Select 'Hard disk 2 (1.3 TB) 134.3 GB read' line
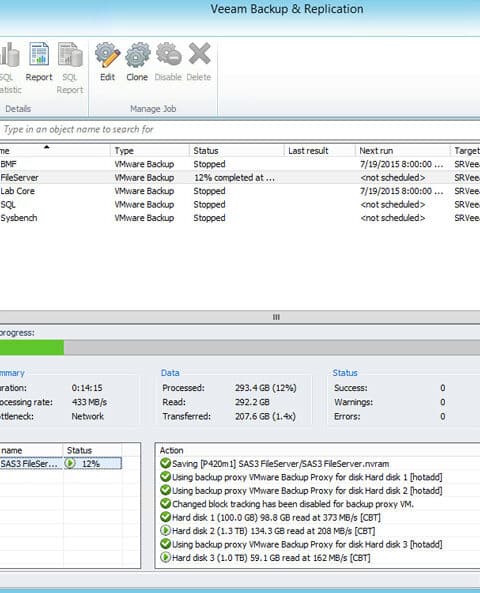This screenshot has height=593, width=480. coord(273,531)
